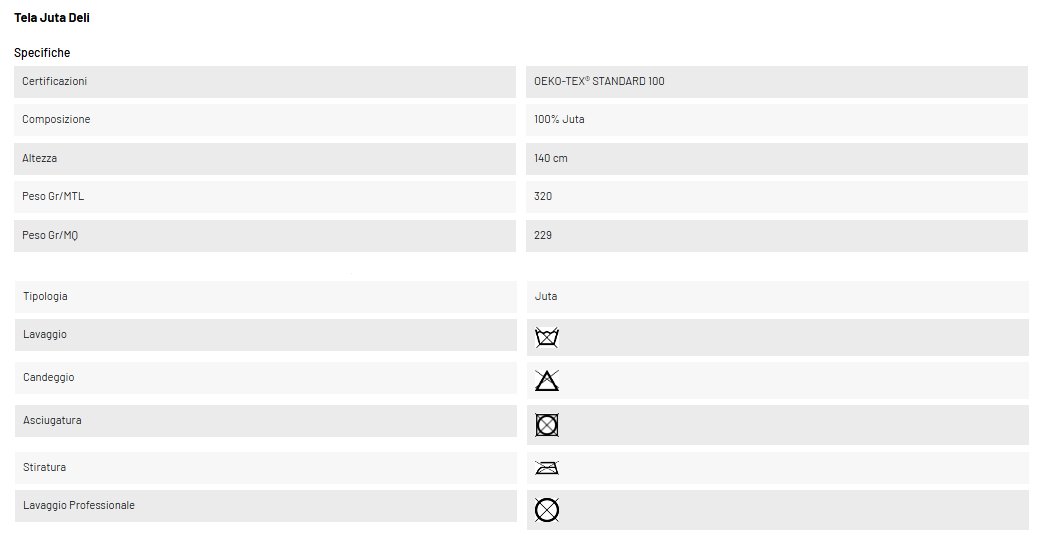This screenshot has width=1054, height=548.
Task: Select the Peso Gr/MTL label
Action: coord(53,196)
